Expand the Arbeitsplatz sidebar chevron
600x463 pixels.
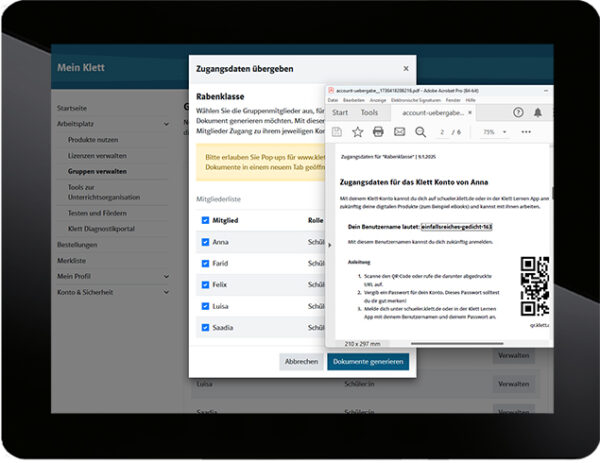pos(166,124)
